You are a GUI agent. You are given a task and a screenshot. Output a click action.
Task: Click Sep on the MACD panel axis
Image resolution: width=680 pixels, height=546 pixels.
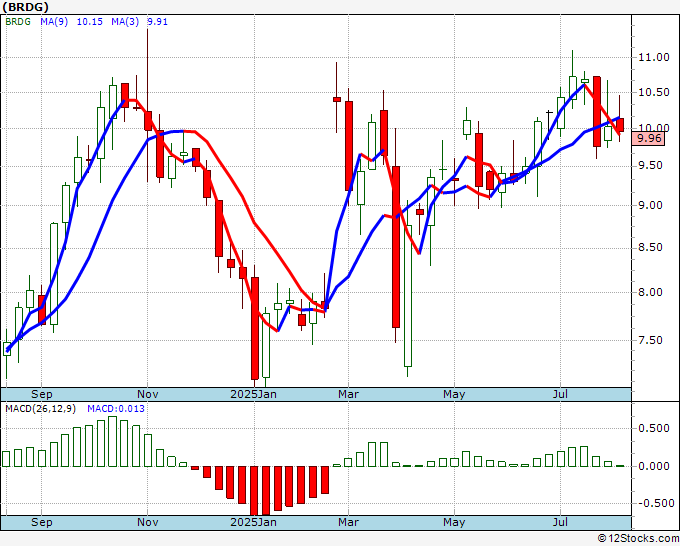[42, 522]
